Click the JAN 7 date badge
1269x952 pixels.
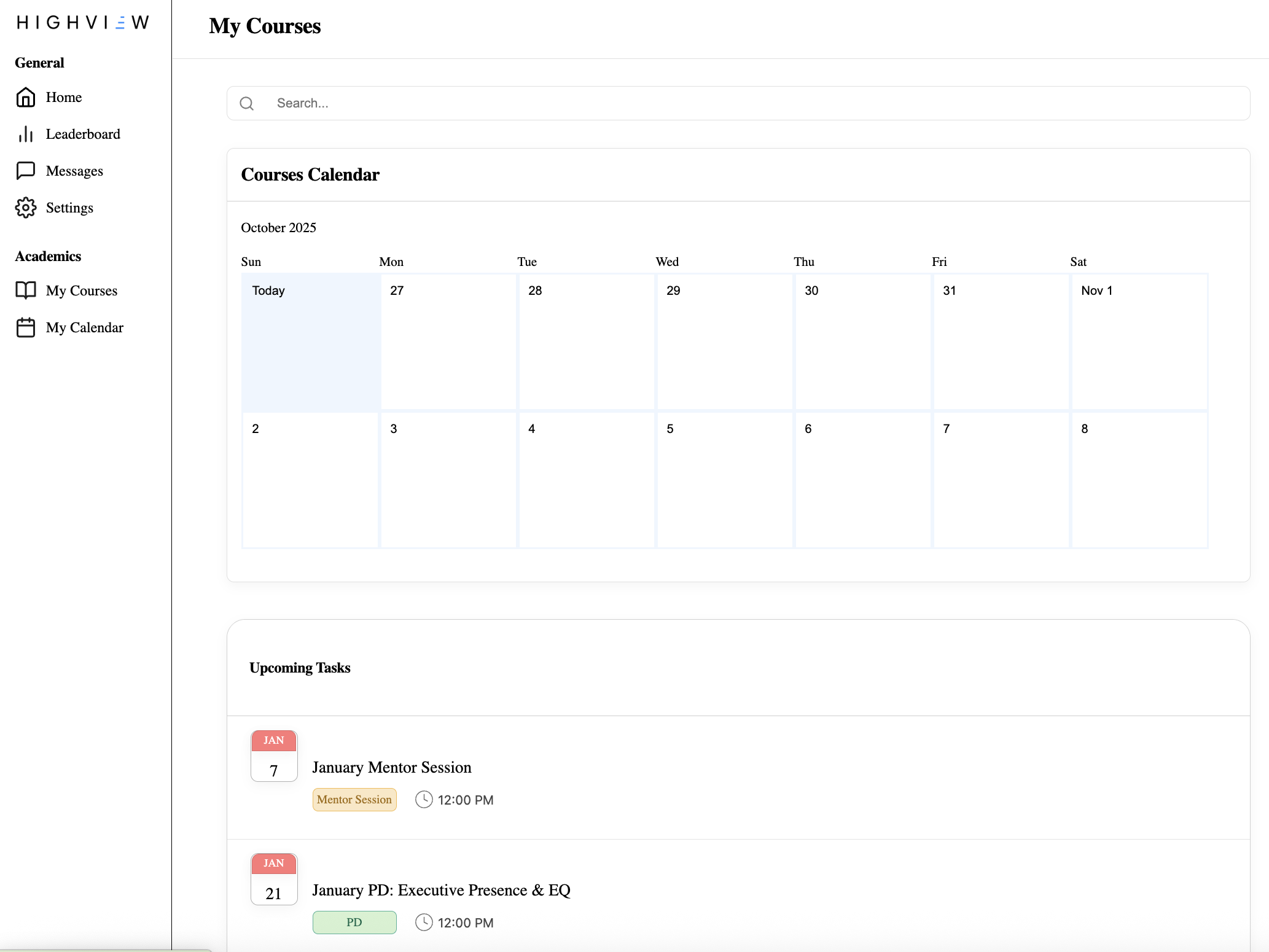[274, 755]
